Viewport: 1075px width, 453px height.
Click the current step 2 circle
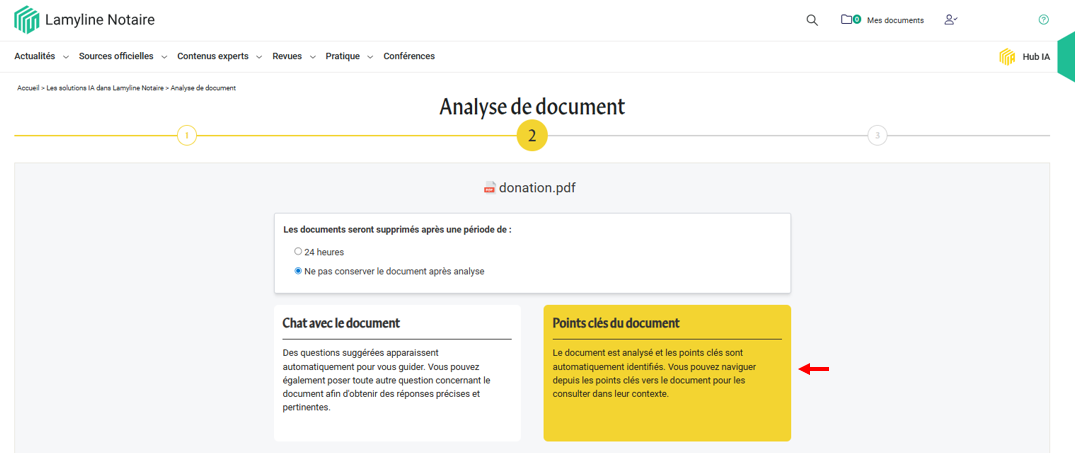(532, 136)
